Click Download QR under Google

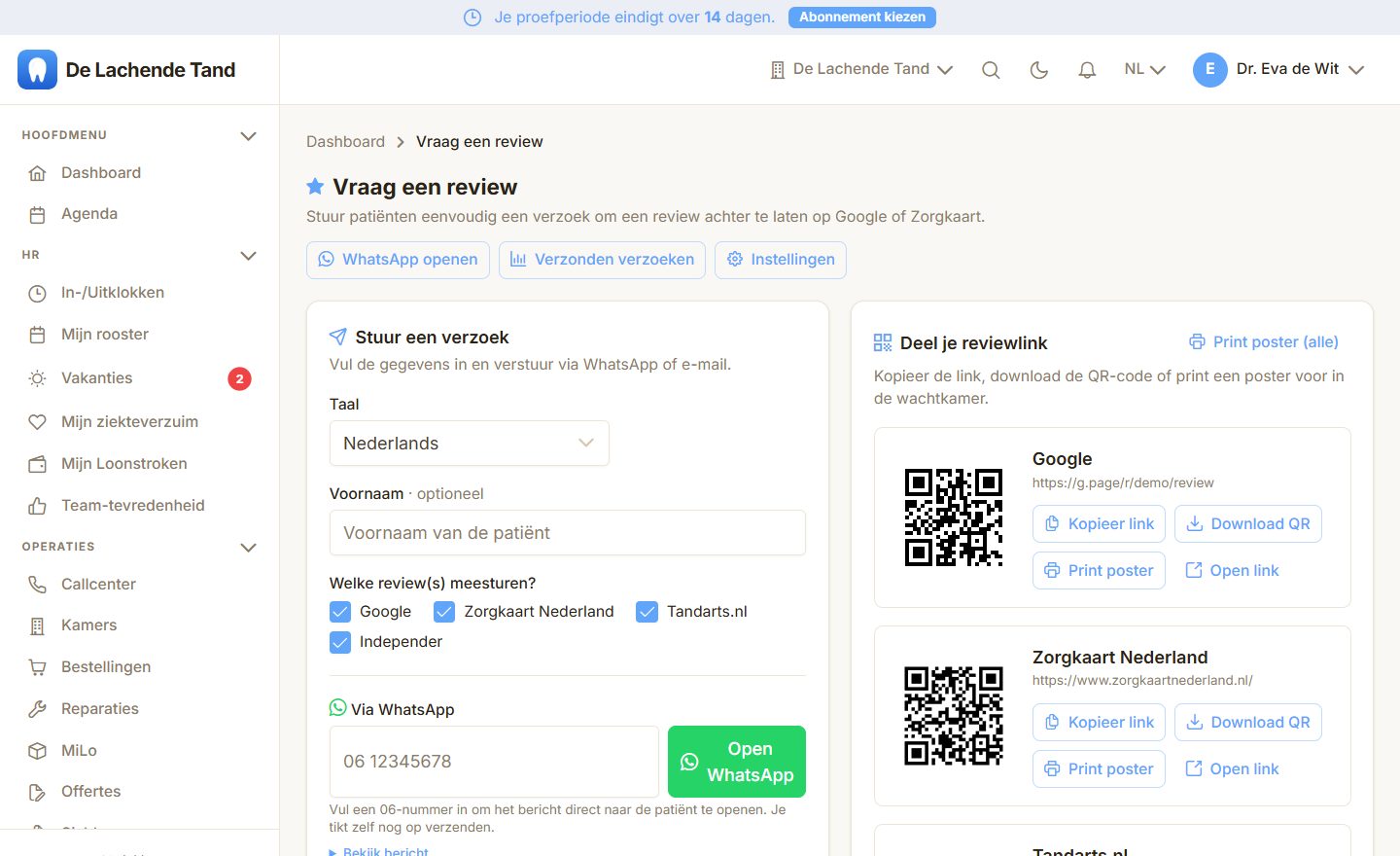click(1248, 524)
